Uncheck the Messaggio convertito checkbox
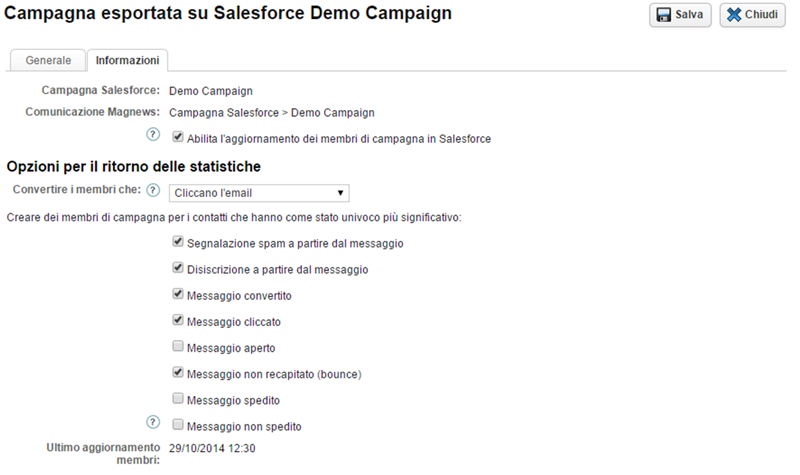Screen dimensions: 800x475 [178, 295]
